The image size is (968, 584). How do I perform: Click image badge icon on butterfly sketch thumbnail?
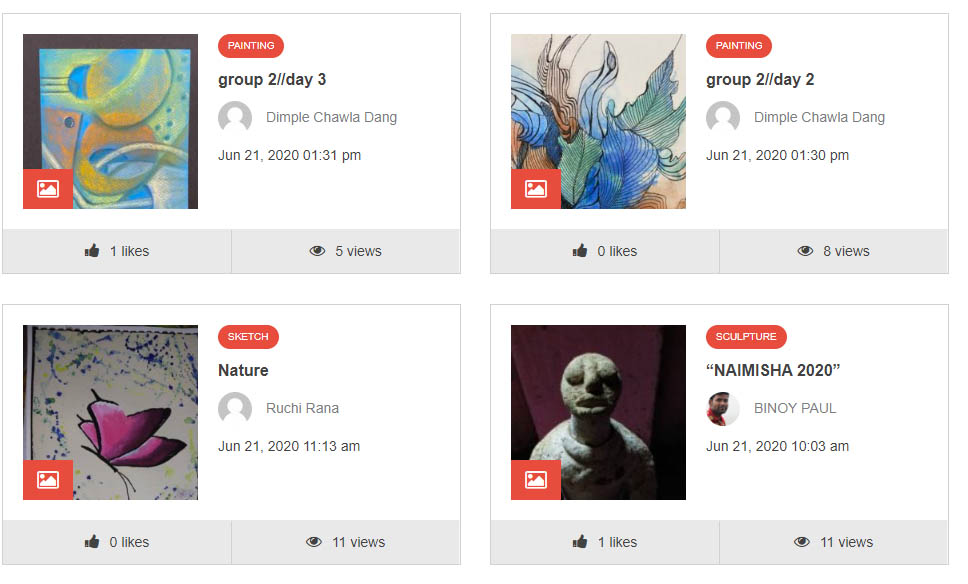48,480
